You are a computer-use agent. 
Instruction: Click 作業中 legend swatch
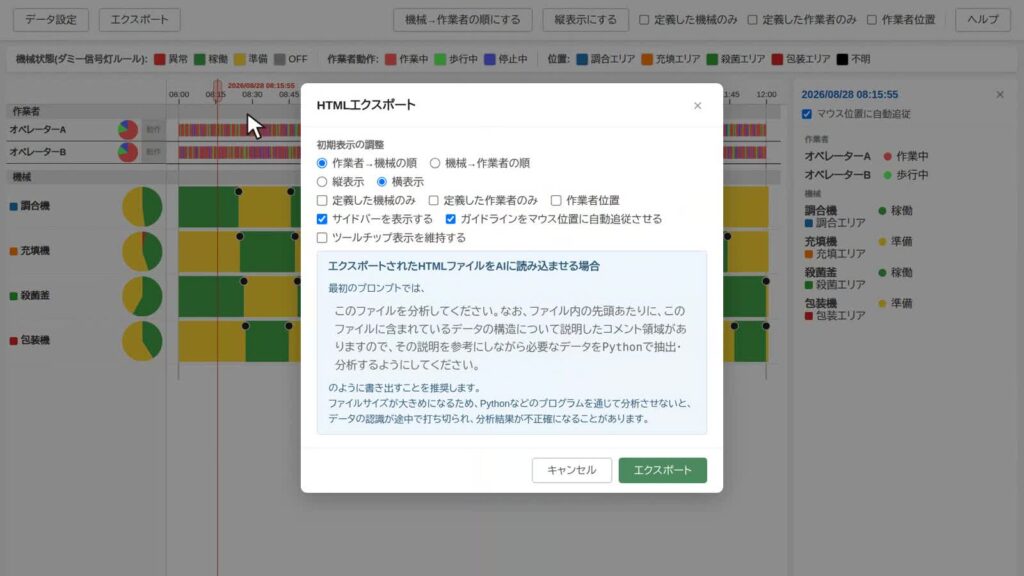[391, 59]
